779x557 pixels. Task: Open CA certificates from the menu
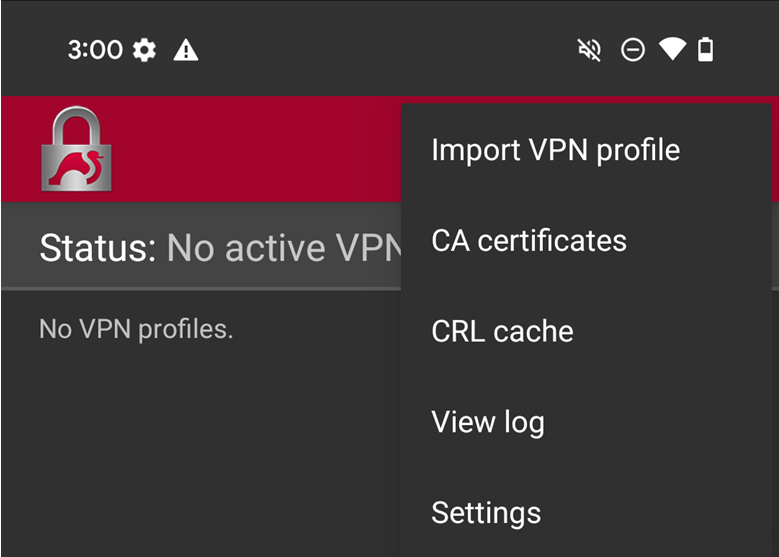529,241
